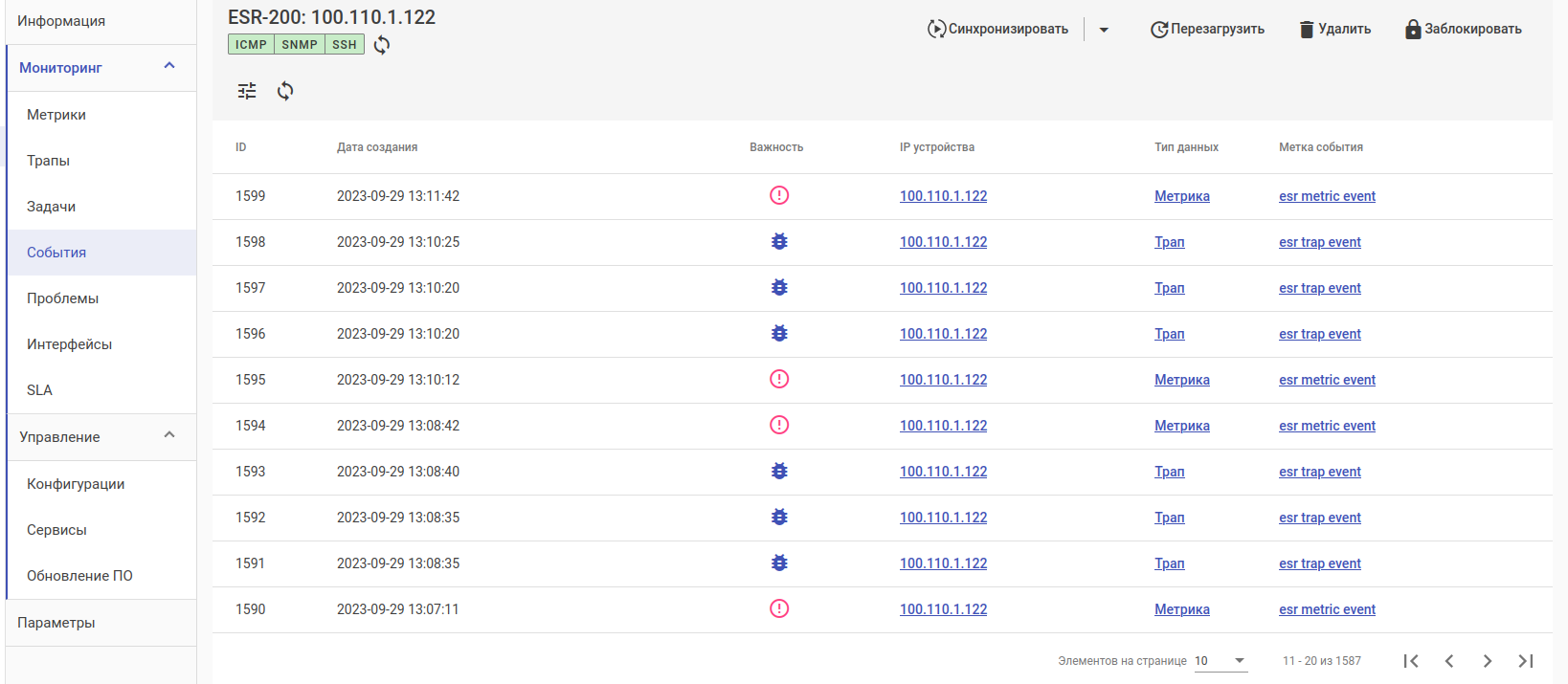
Task: Open the Метрики menu item
Action: coord(56,115)
